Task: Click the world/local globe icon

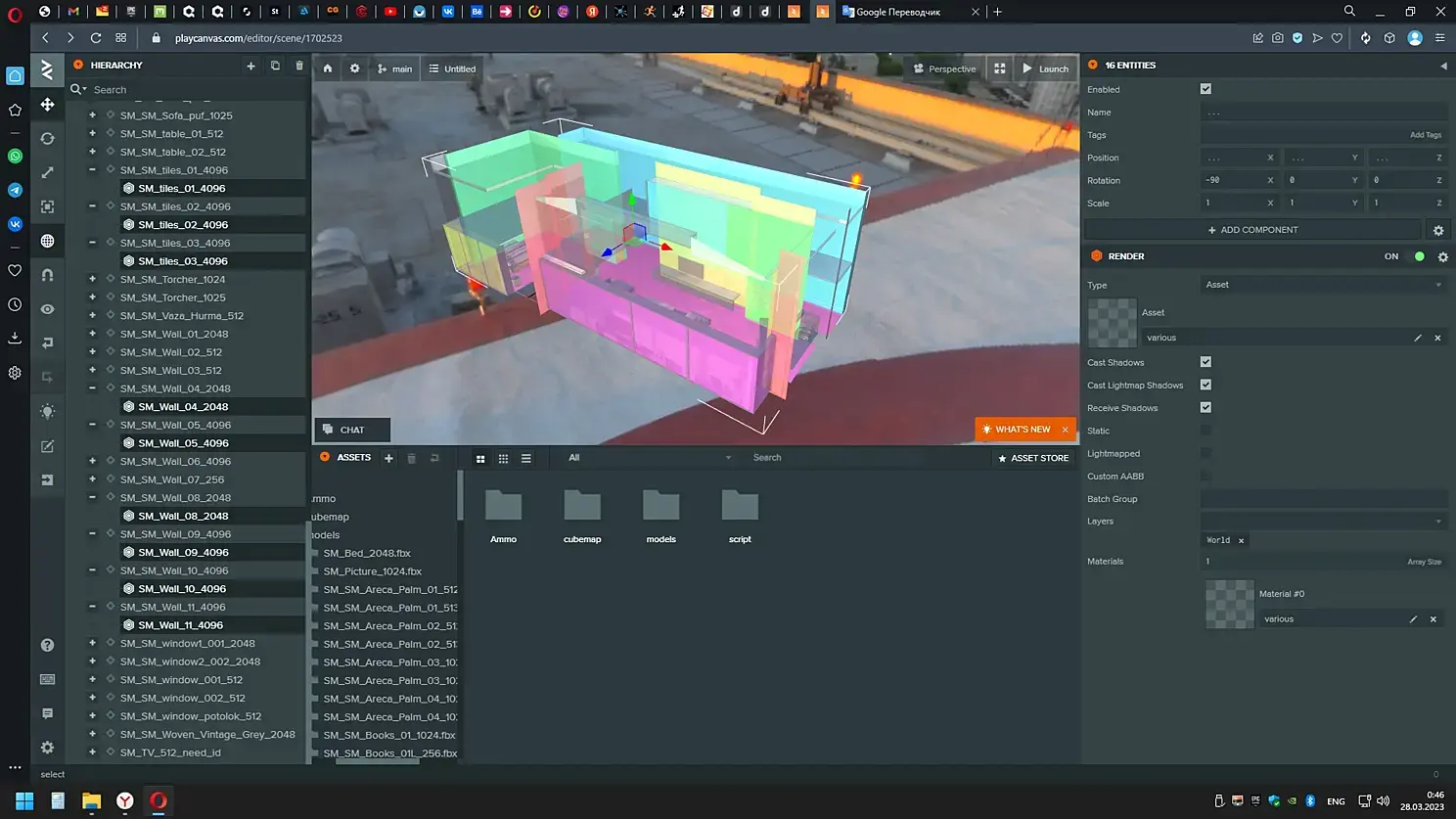Action: pos(47,241)
